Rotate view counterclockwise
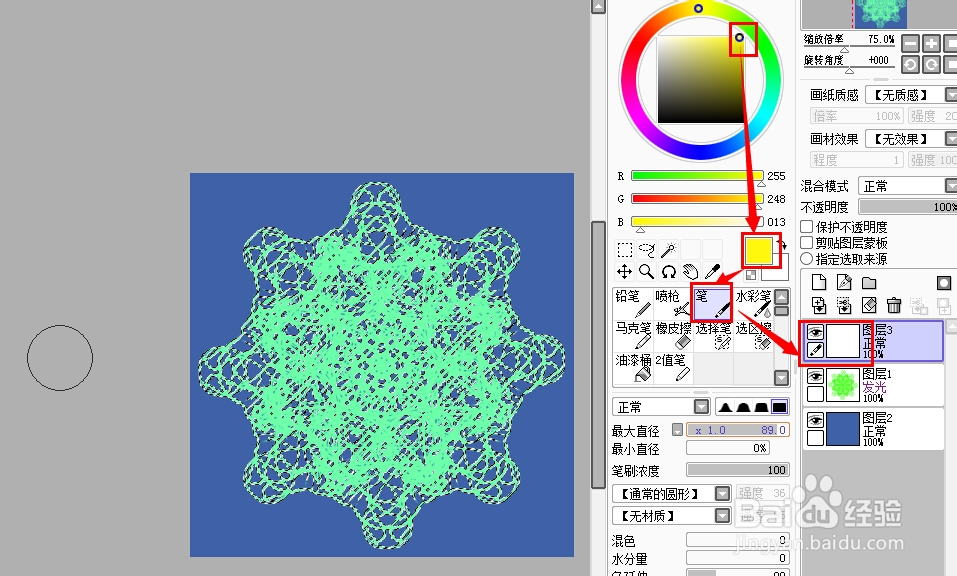Image resolution: width=957 pixels, height=576 pixels. click(911, 64)
